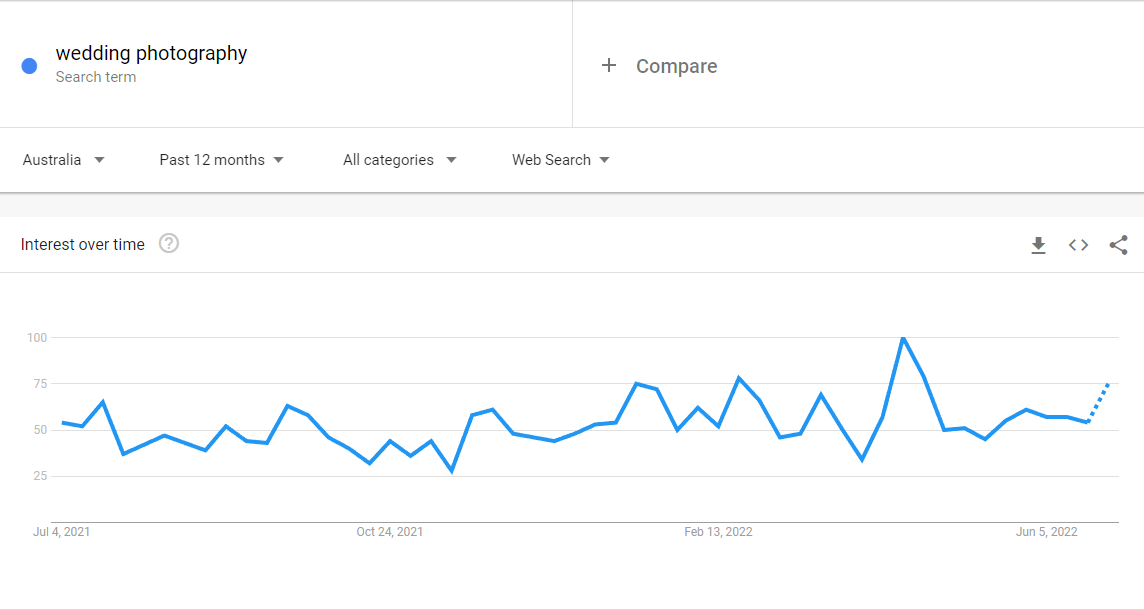
Task: Open help for Interest over time
Action: tap(169, 243)
